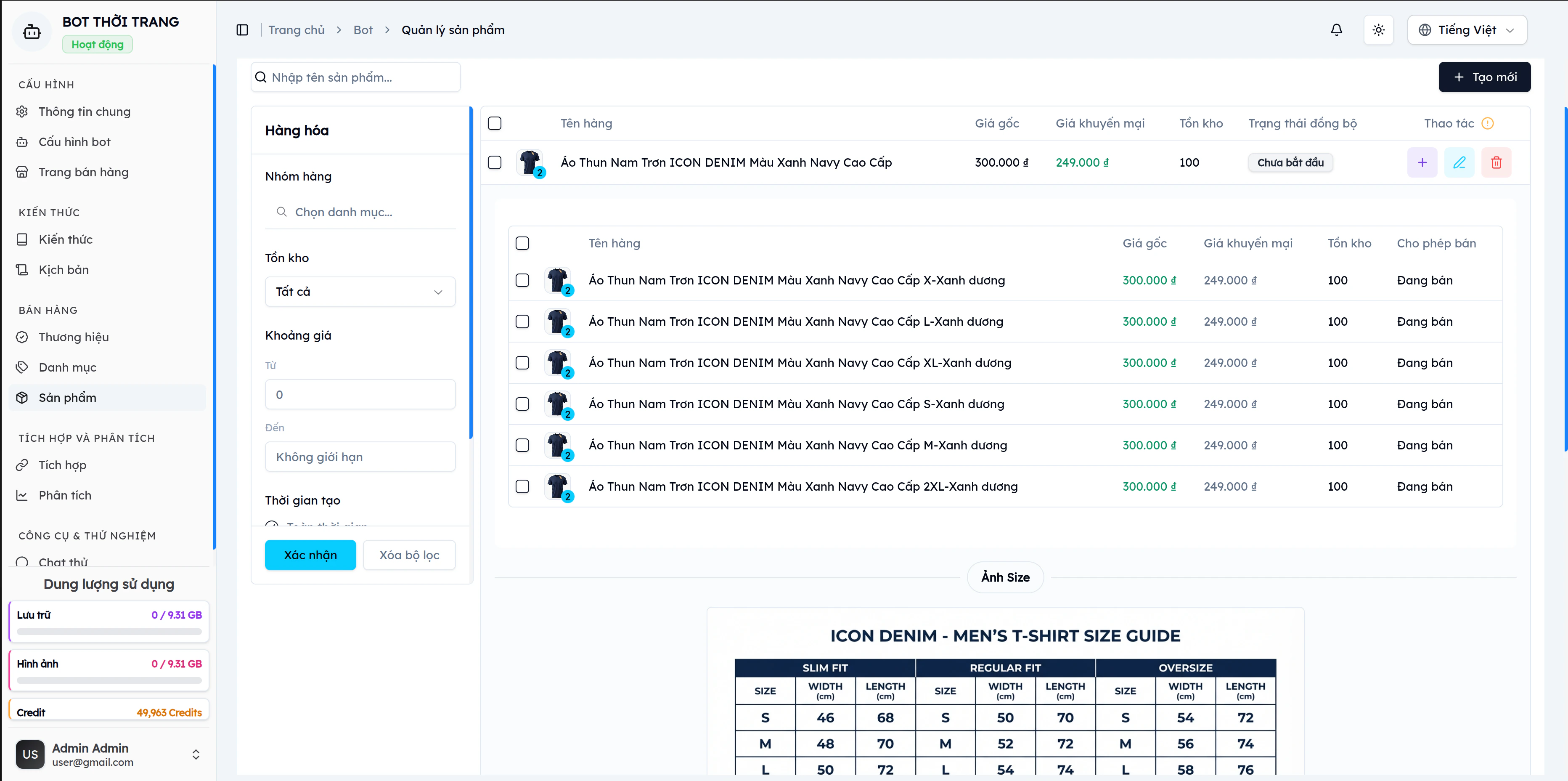This screenshot has width=1568, height=781.
Task: Expand the Admin Admin account menu
Action: (196, 754)
